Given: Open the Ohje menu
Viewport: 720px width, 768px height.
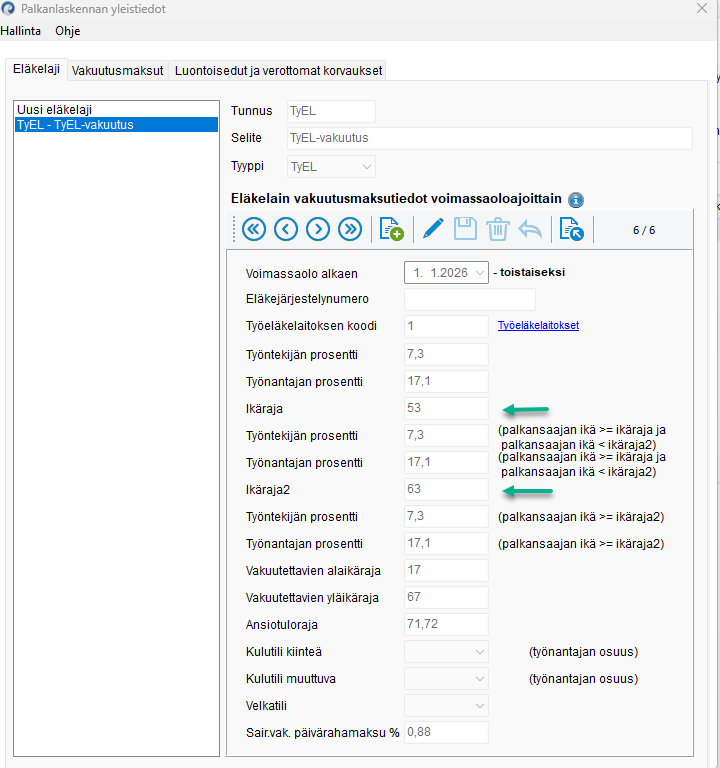Looking at the screenshot, I should (x=68, y=31).
